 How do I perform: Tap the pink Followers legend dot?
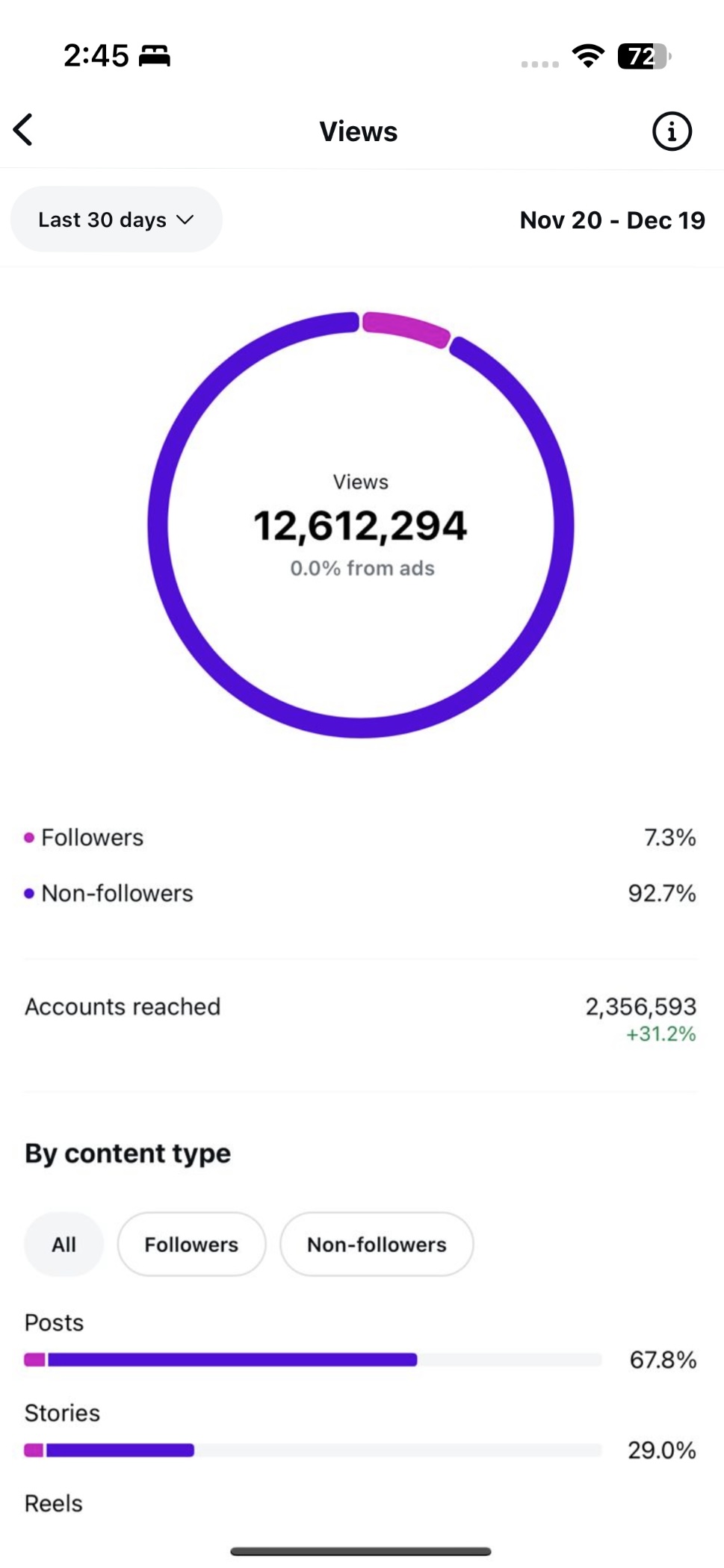point(29,838)
